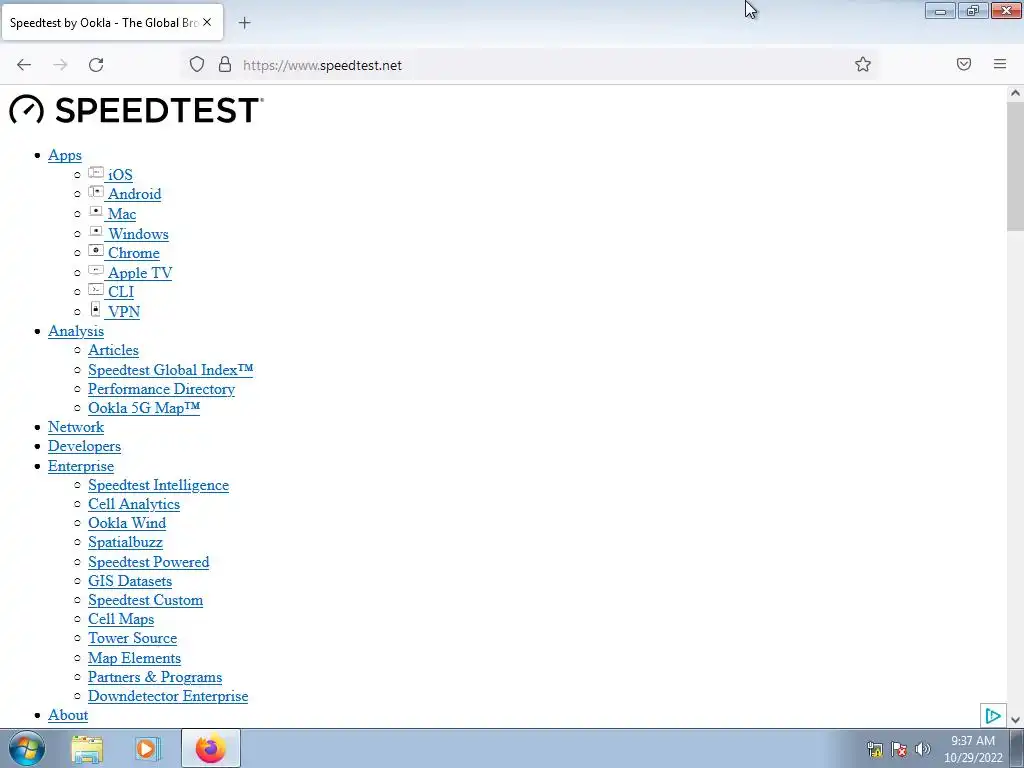Open the Chrome extension link

(133, 253)
